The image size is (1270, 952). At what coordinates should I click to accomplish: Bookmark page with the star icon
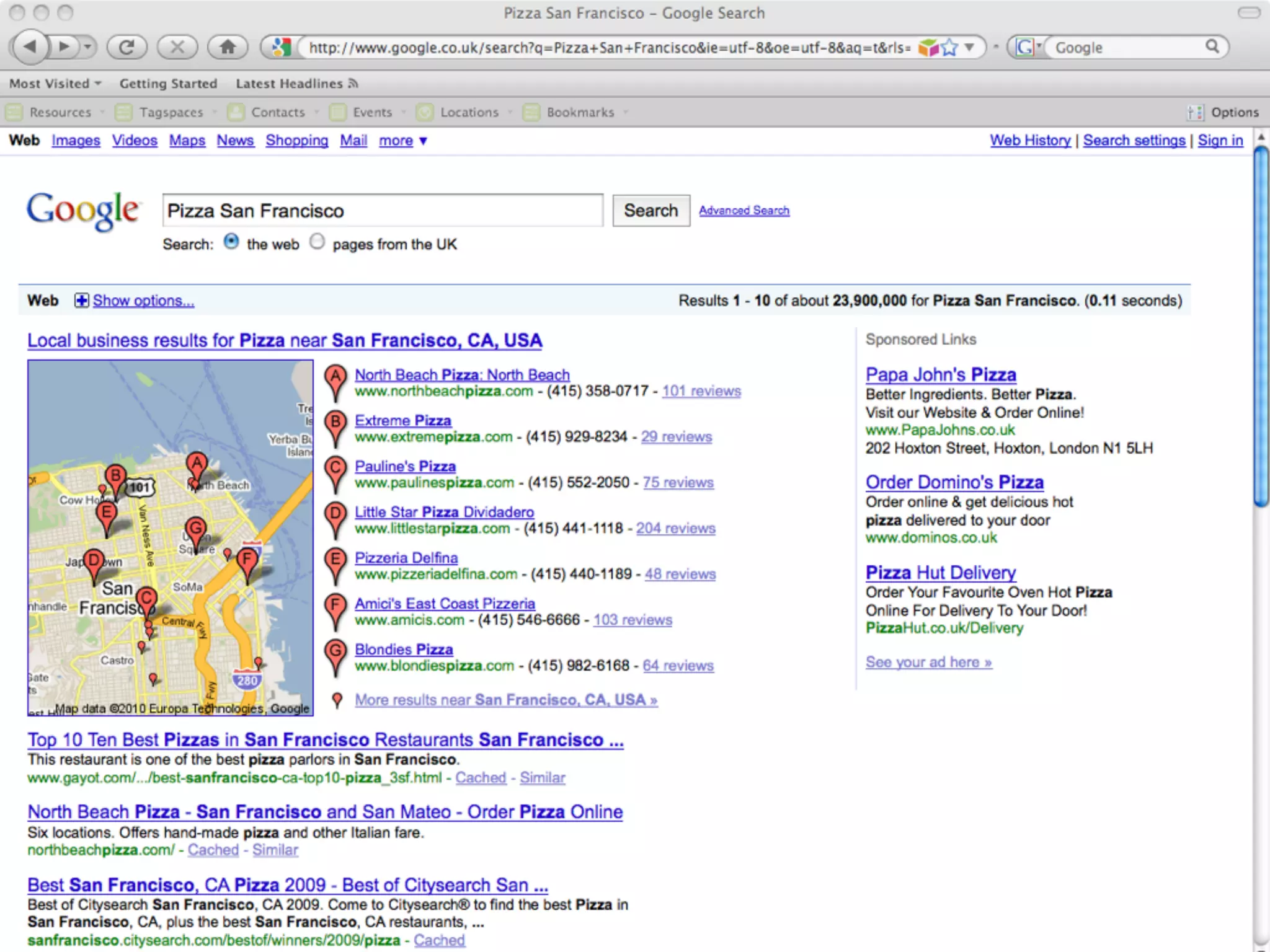949,48
